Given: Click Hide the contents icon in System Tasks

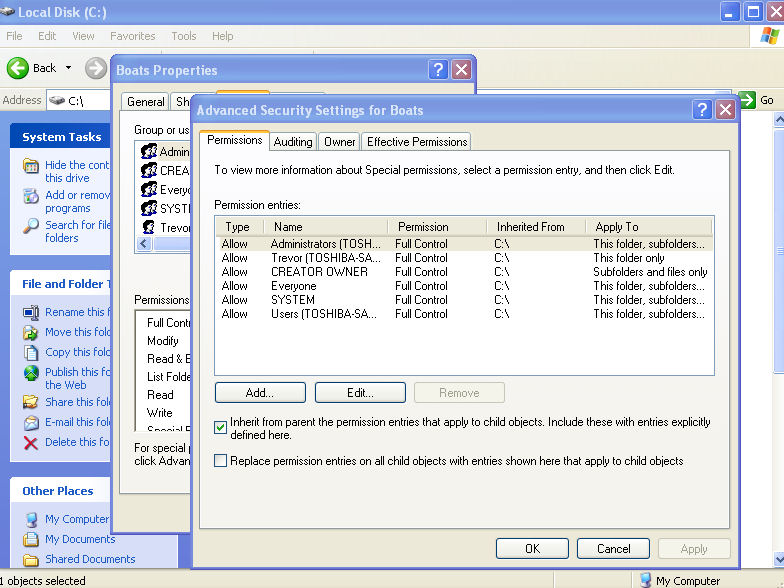Looking at the screenshot, I should click(x=31, y=166).
